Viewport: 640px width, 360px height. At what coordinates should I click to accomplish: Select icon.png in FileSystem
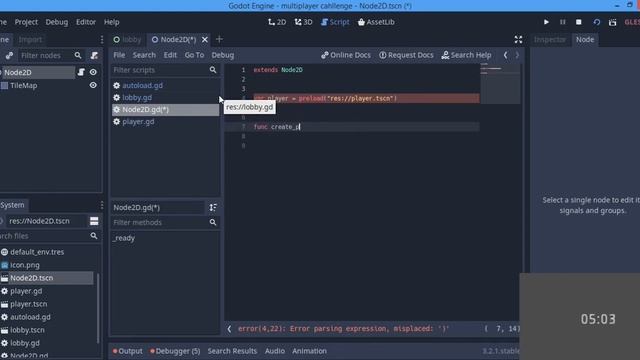(25, 265)
